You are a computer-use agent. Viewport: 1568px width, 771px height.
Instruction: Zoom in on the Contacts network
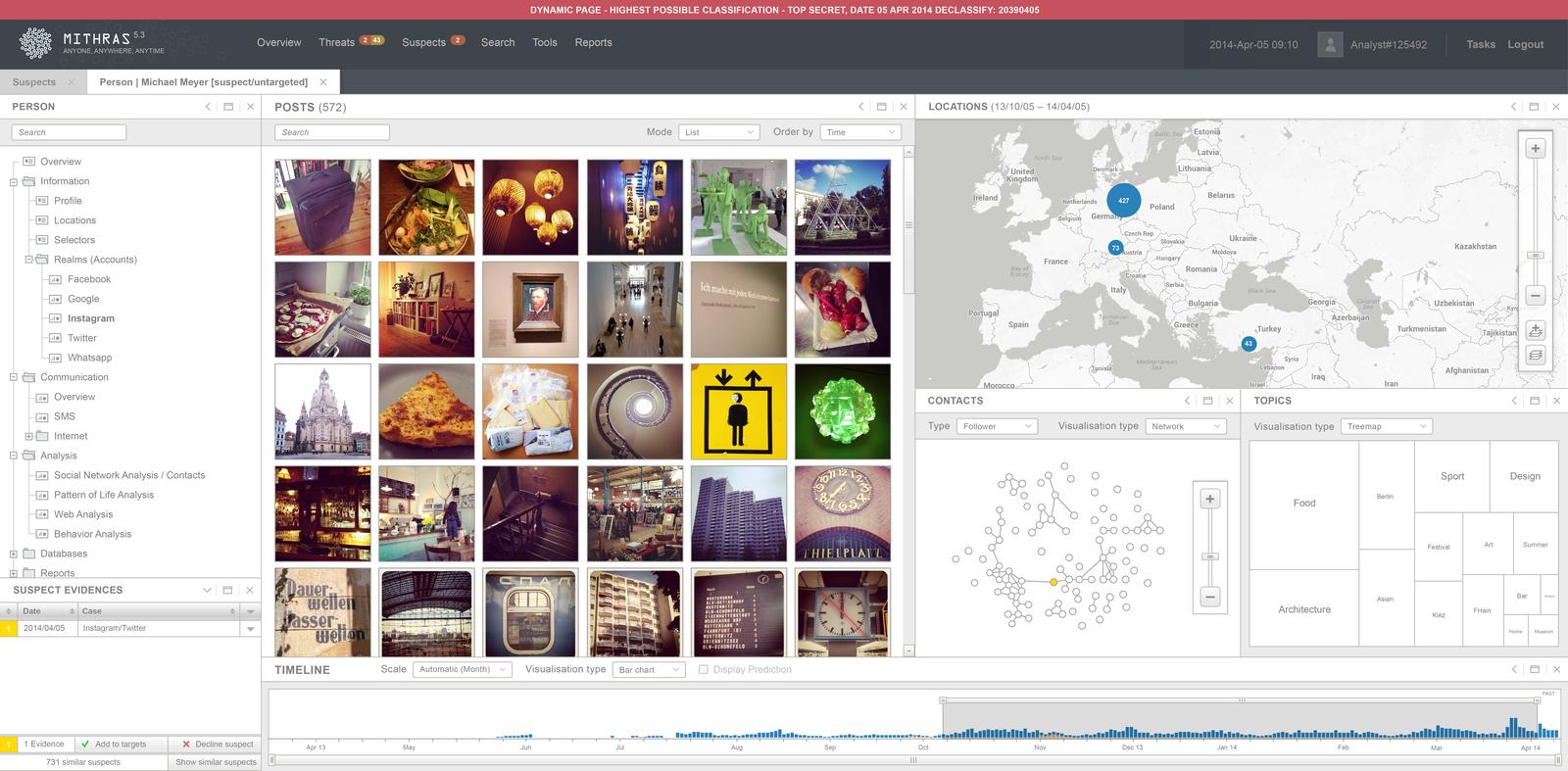tap(1210, 499)
